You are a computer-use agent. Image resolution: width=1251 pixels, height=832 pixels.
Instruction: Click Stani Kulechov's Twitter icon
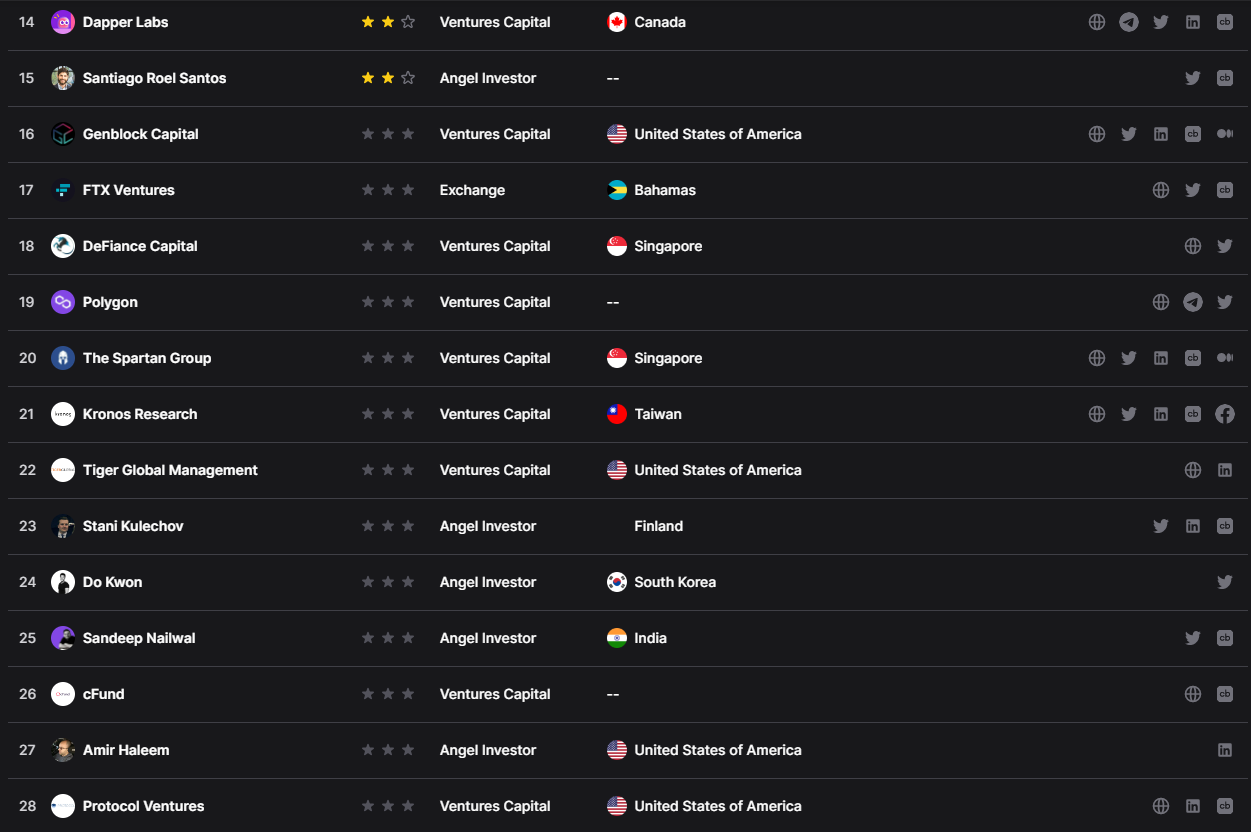(1161, 526)
